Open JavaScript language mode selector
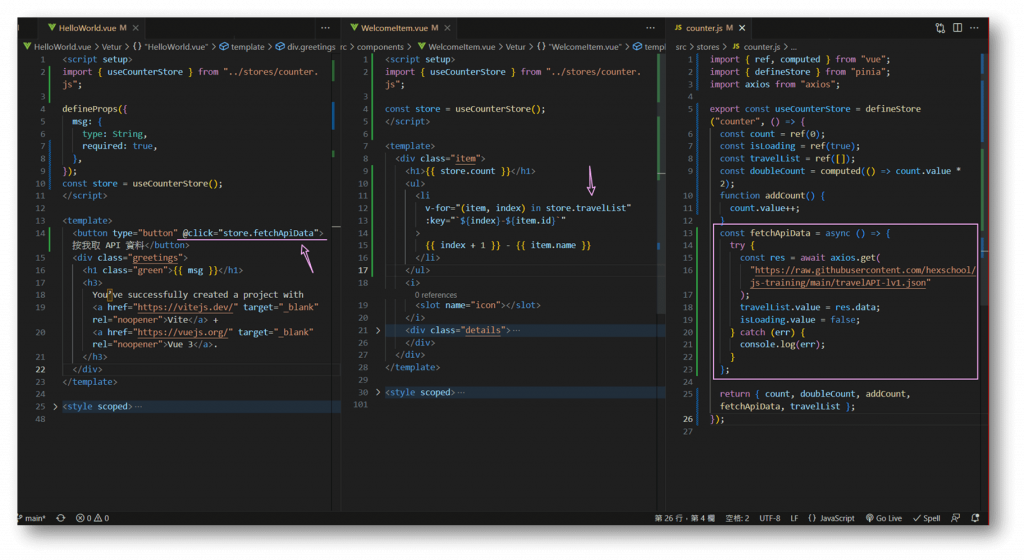Screen dimensions: 1024x560 [x=832, y=518]
